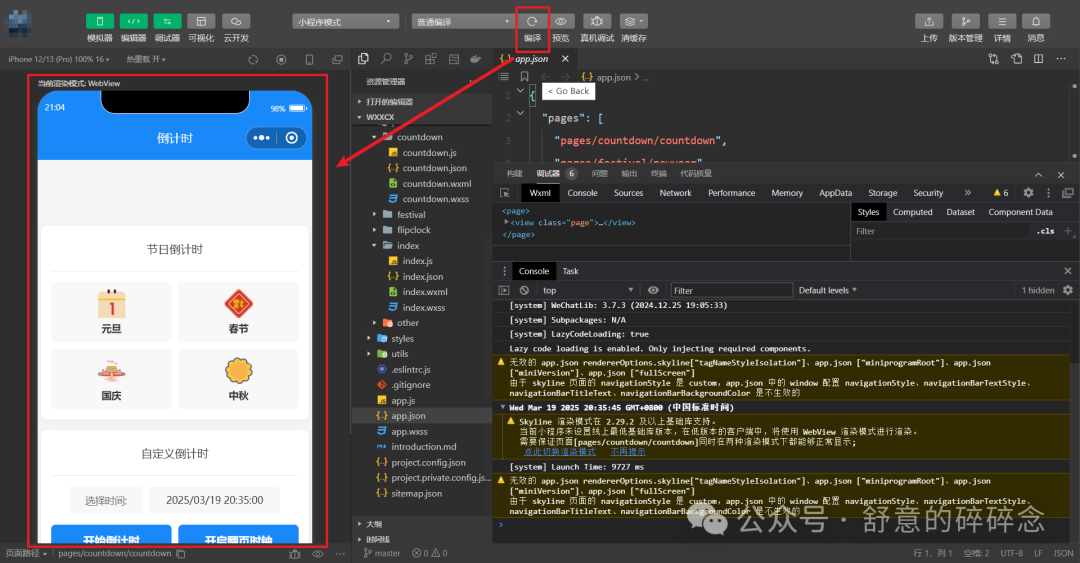
Task: Open console context 'top' dropdown
Action: (x=588, y=290)
